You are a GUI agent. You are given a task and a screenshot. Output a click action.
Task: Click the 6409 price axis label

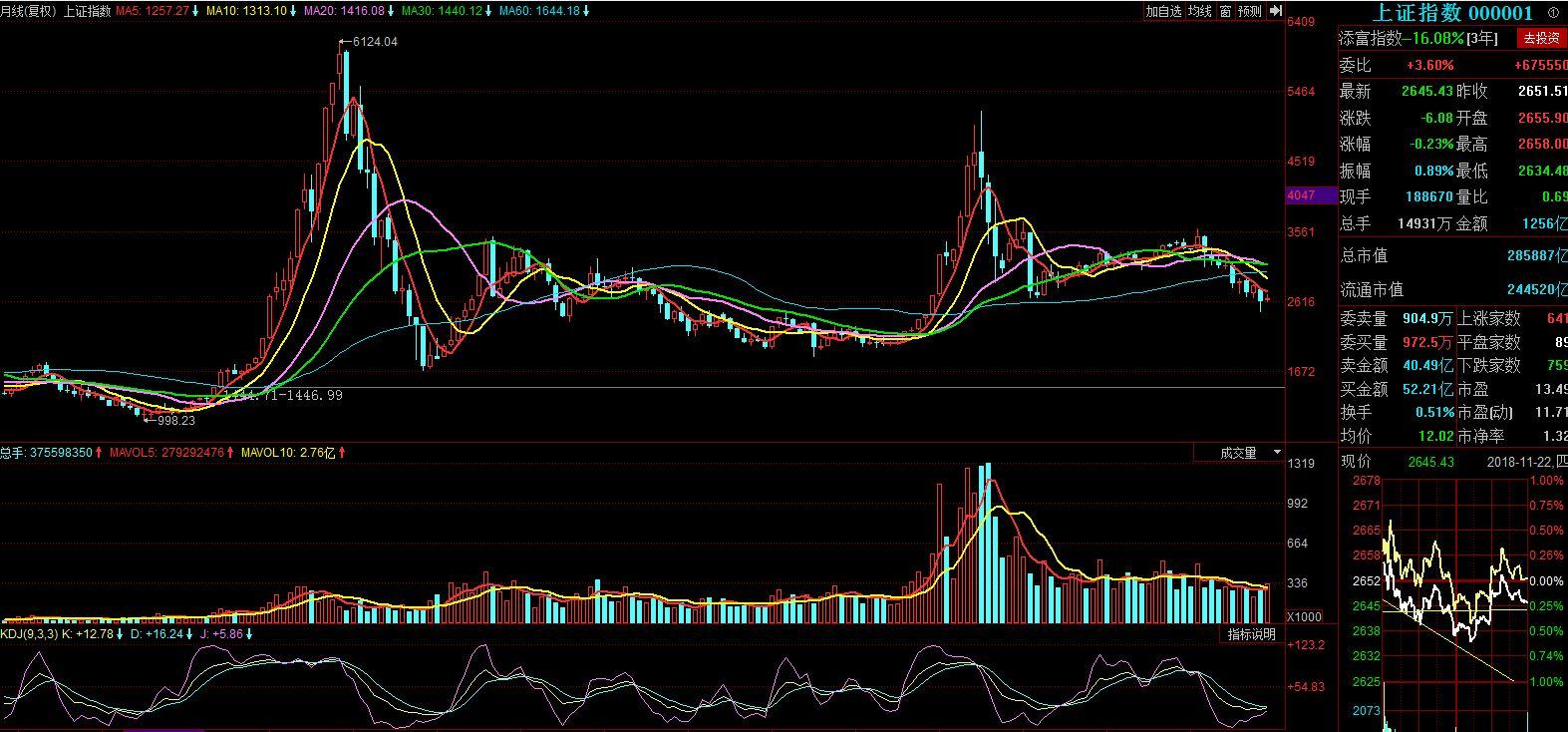tap(1302, 22)
